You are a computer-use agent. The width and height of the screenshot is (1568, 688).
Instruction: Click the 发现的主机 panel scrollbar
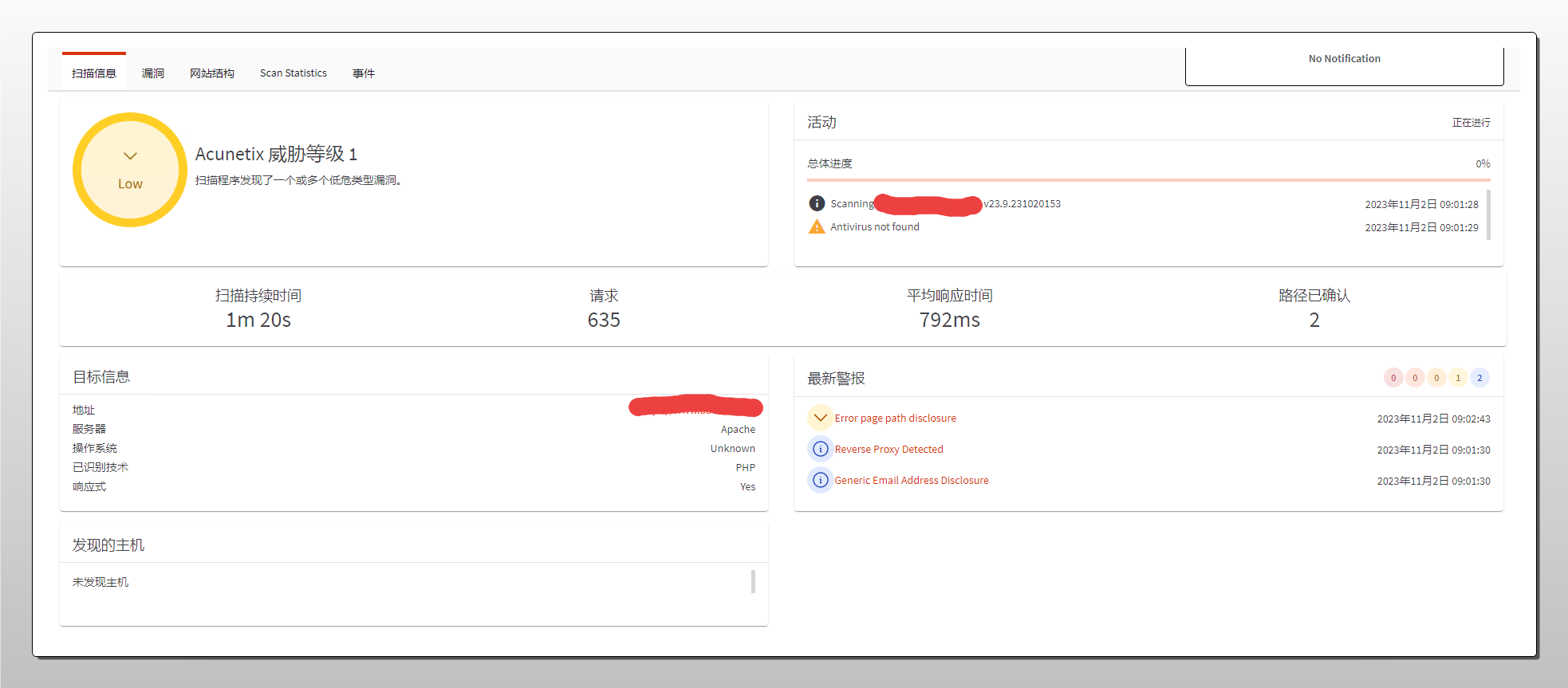pyautogui.click(x=753, y=581)
